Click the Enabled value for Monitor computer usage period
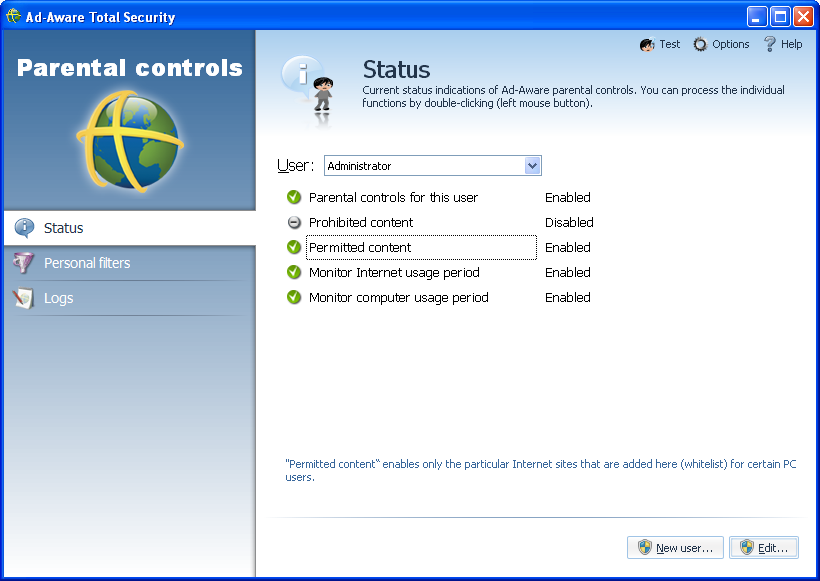 point(567,298)
